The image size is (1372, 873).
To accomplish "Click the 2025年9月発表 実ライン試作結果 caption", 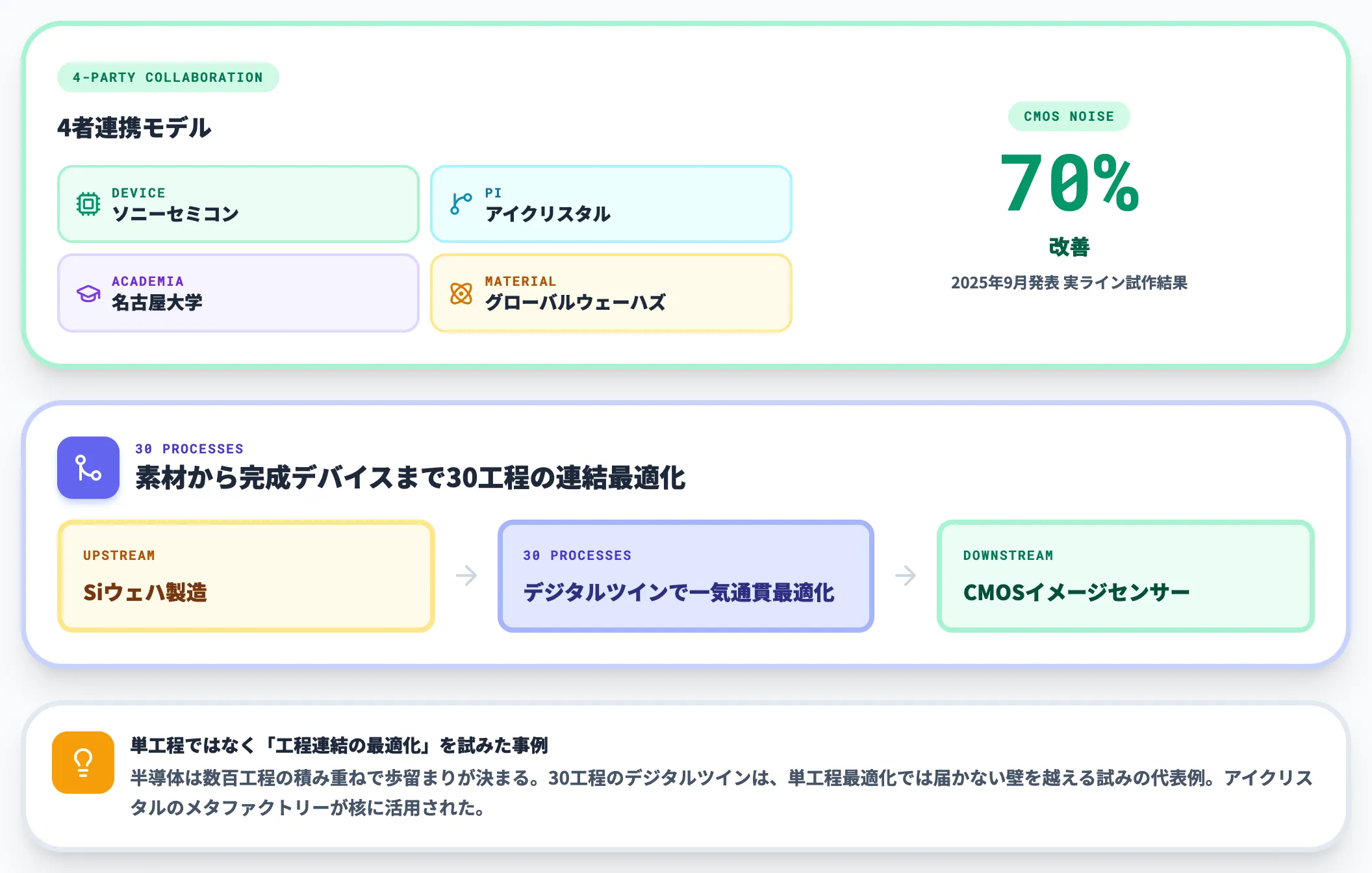I will tap(1069, 283).
